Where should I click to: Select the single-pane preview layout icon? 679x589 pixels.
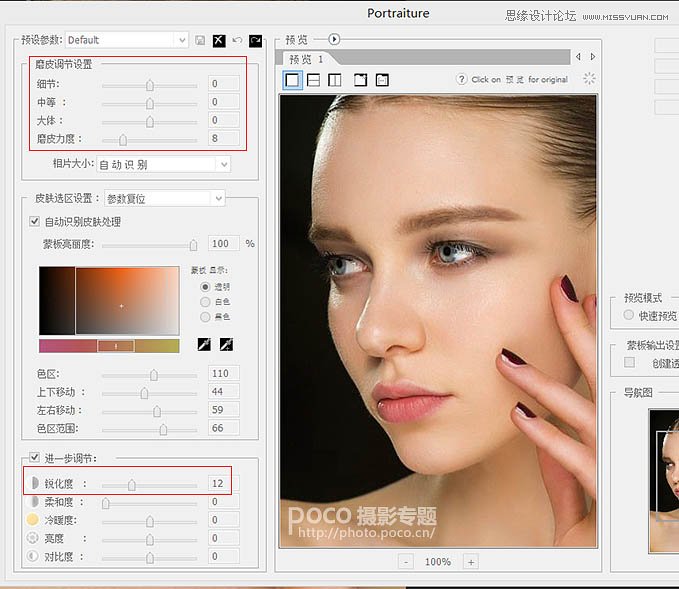tap(293, 80)
